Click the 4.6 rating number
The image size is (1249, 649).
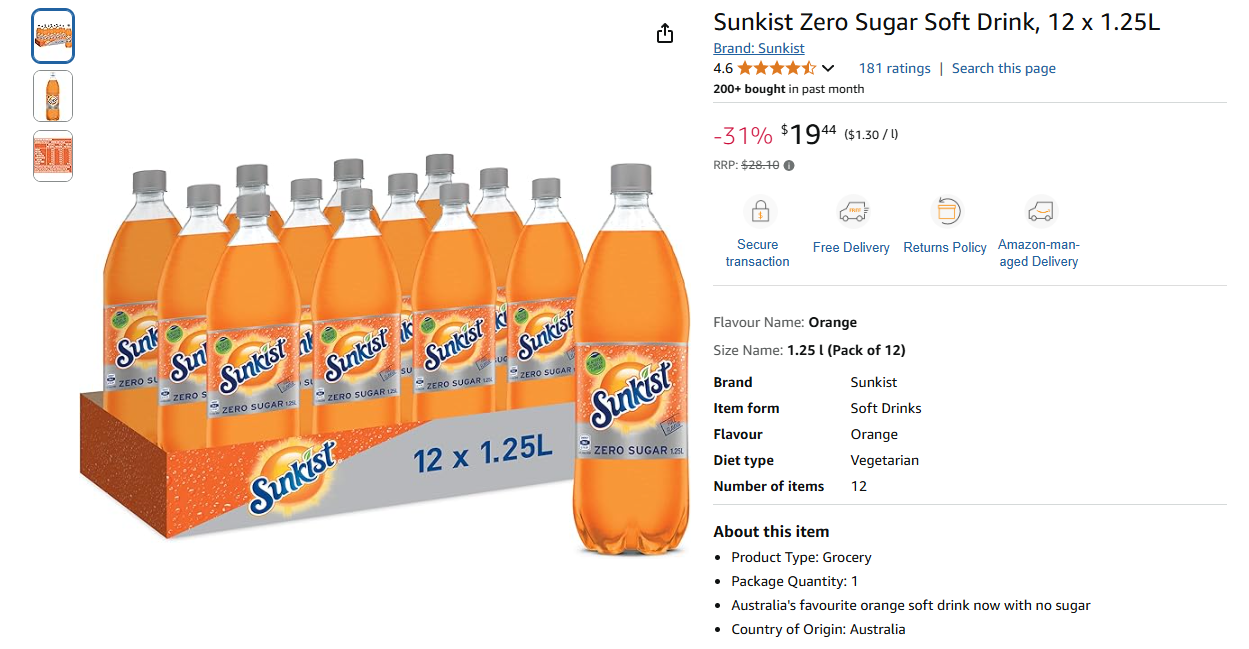click(723, 69)
